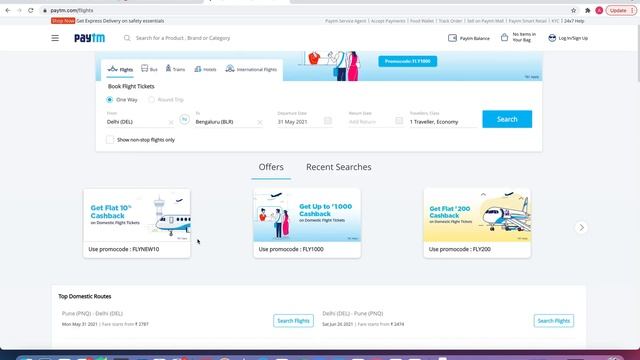The height and width of the screenshot is (360, 640).
Task: Open the hamburger menu next to Paytm logo
Action: 55,38
